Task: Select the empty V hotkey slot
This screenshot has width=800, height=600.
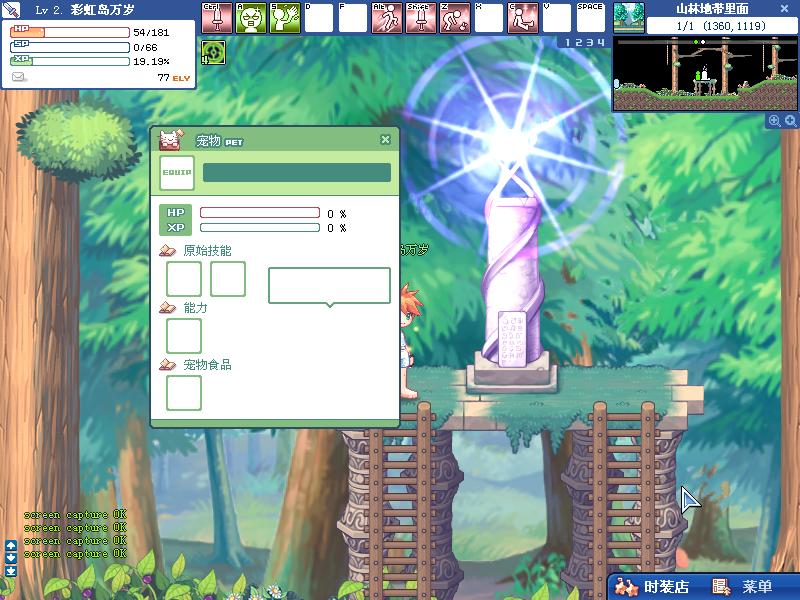Action: tap(557, 18)
